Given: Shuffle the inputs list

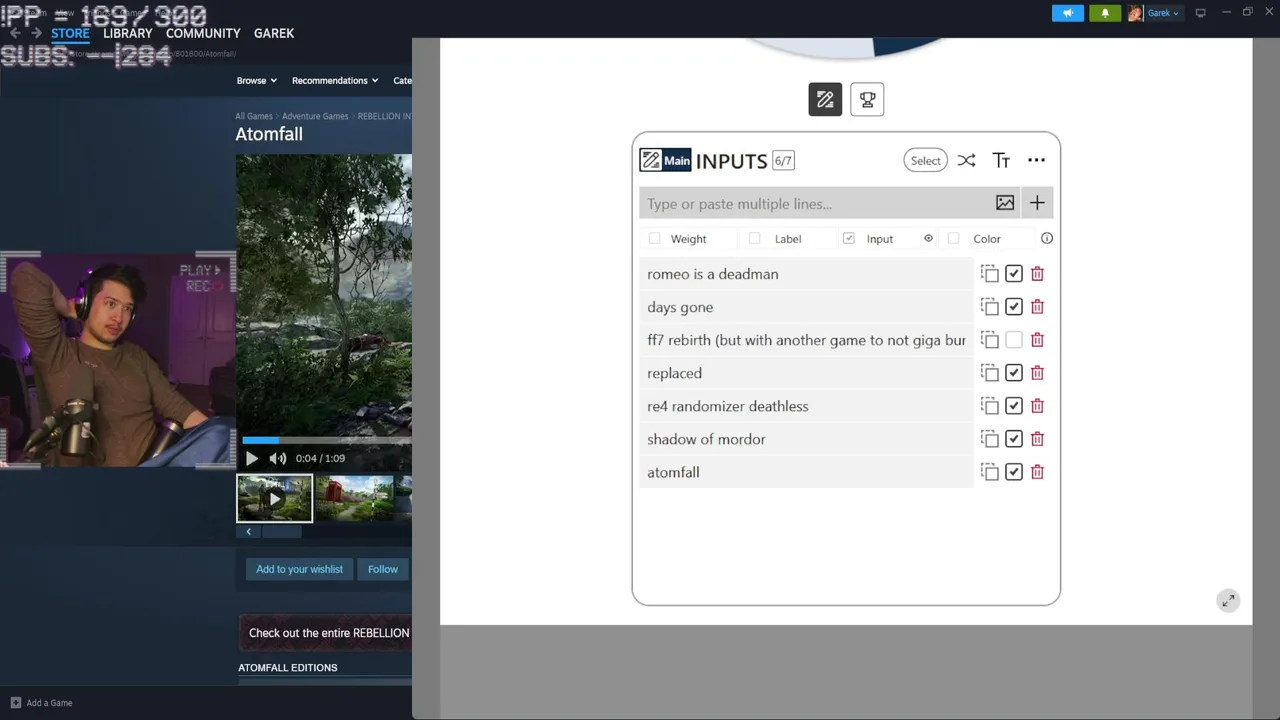Looking at the screenshot, I should (966, 160).
